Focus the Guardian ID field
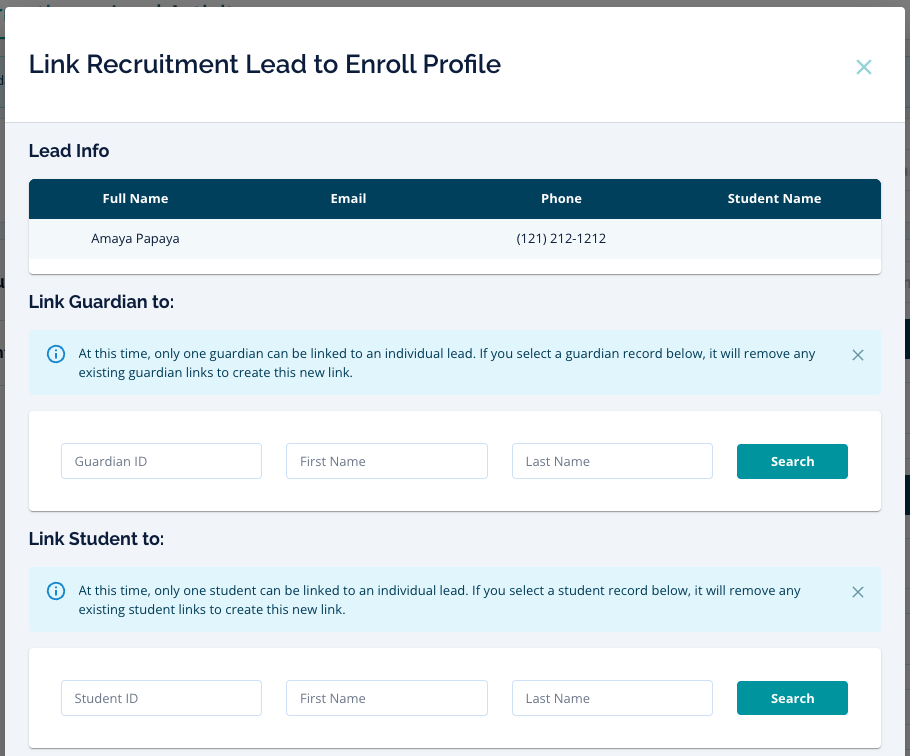Screen dimensions: 910x756 tap(161, 462)
